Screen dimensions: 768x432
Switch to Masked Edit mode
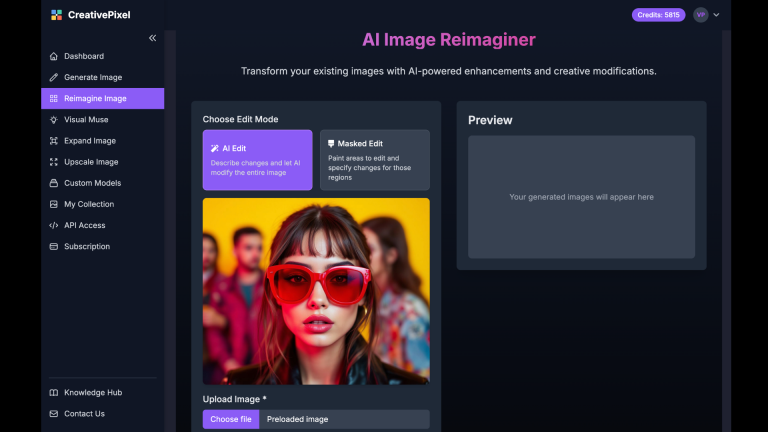(375, 159)
